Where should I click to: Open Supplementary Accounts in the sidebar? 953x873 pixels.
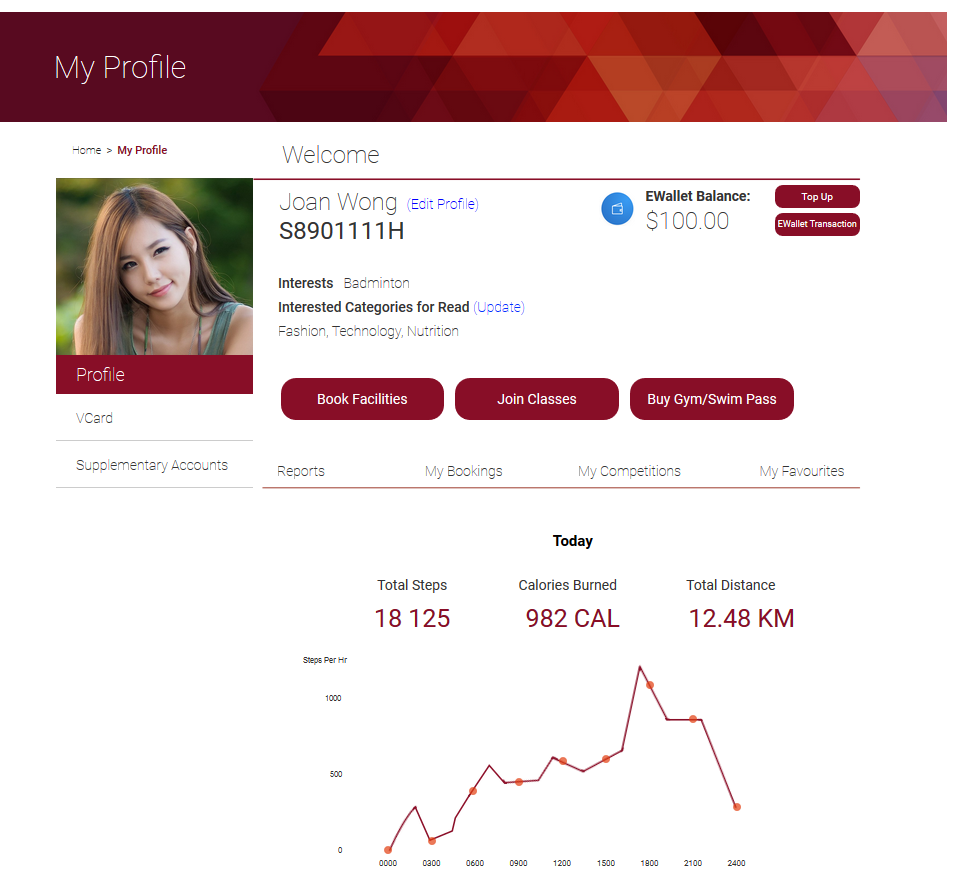click(154, 464)
